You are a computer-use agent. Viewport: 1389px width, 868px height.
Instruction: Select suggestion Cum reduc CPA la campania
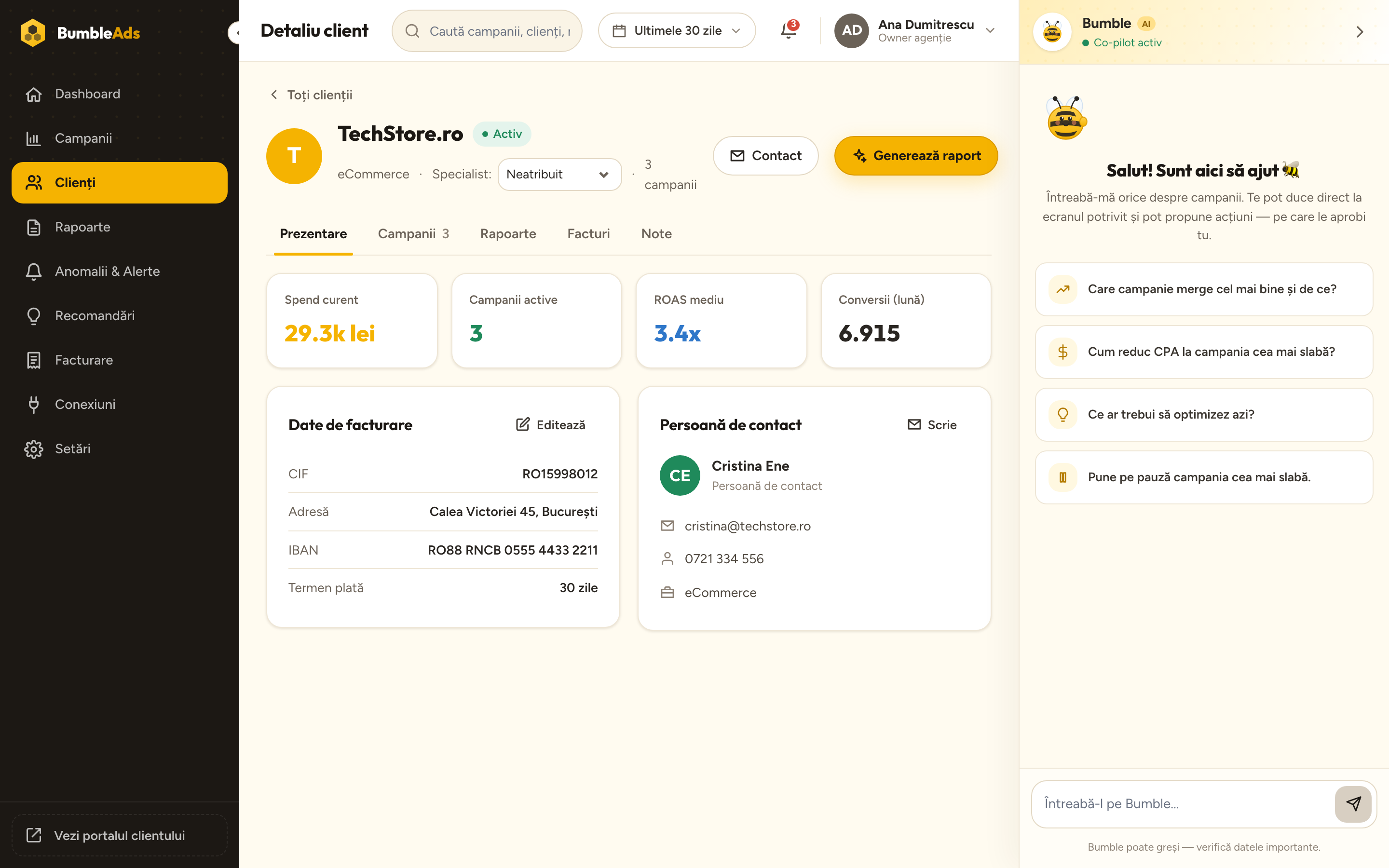(x=1204, y=352)
